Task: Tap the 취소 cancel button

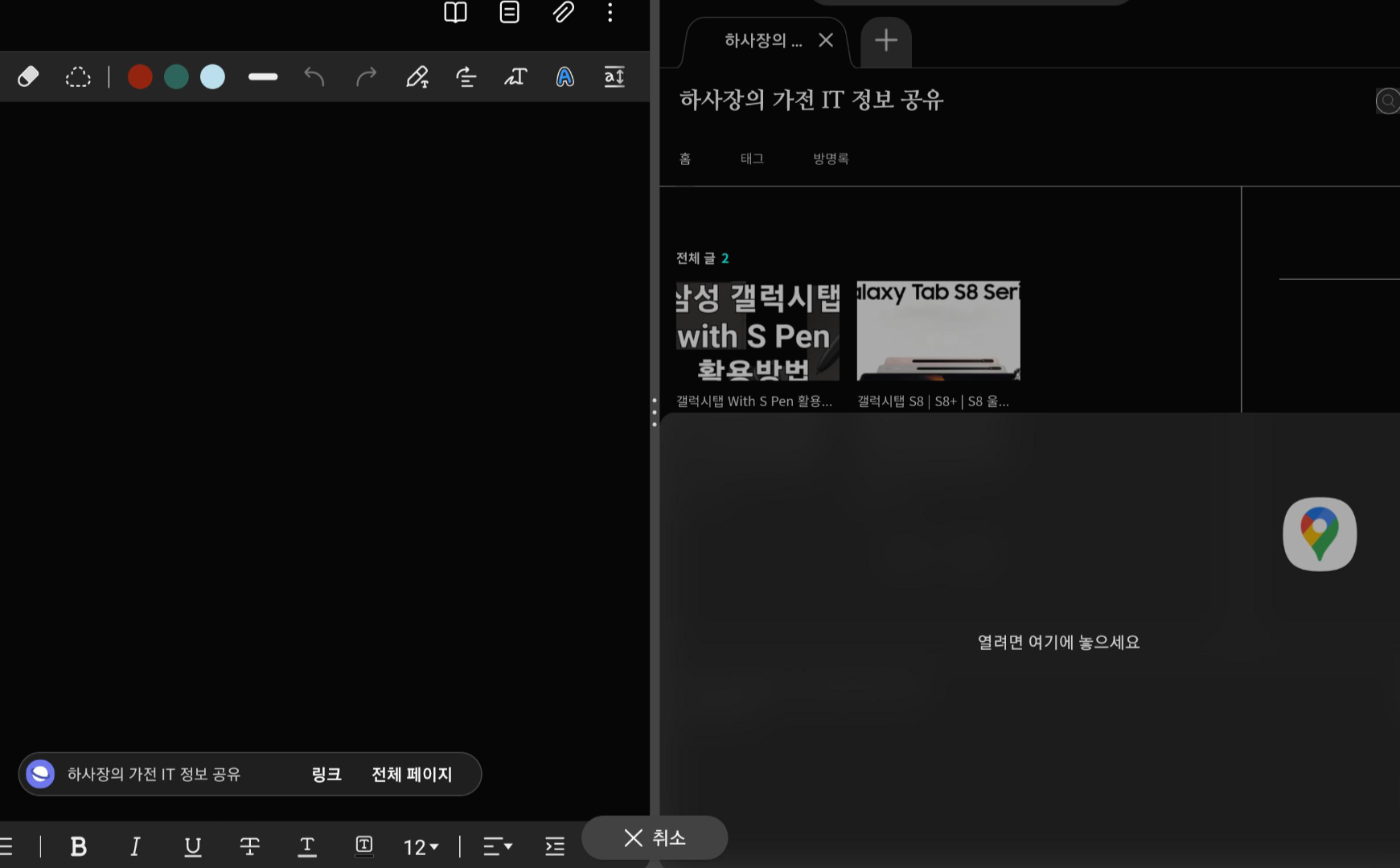Action: [x=655, y=837]
